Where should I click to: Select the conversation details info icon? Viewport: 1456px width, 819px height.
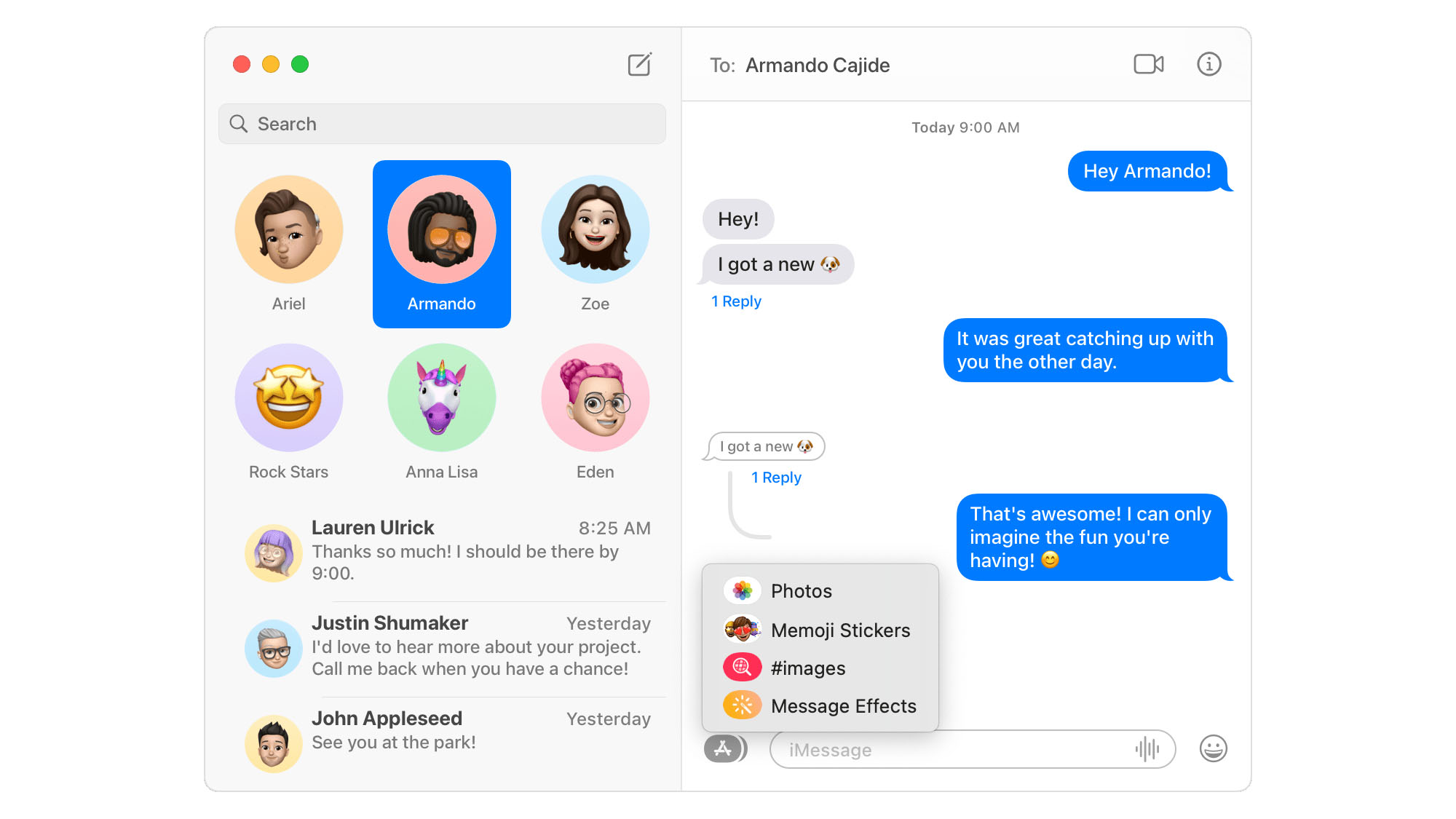pyautogui.click(x=1213, y=64)
